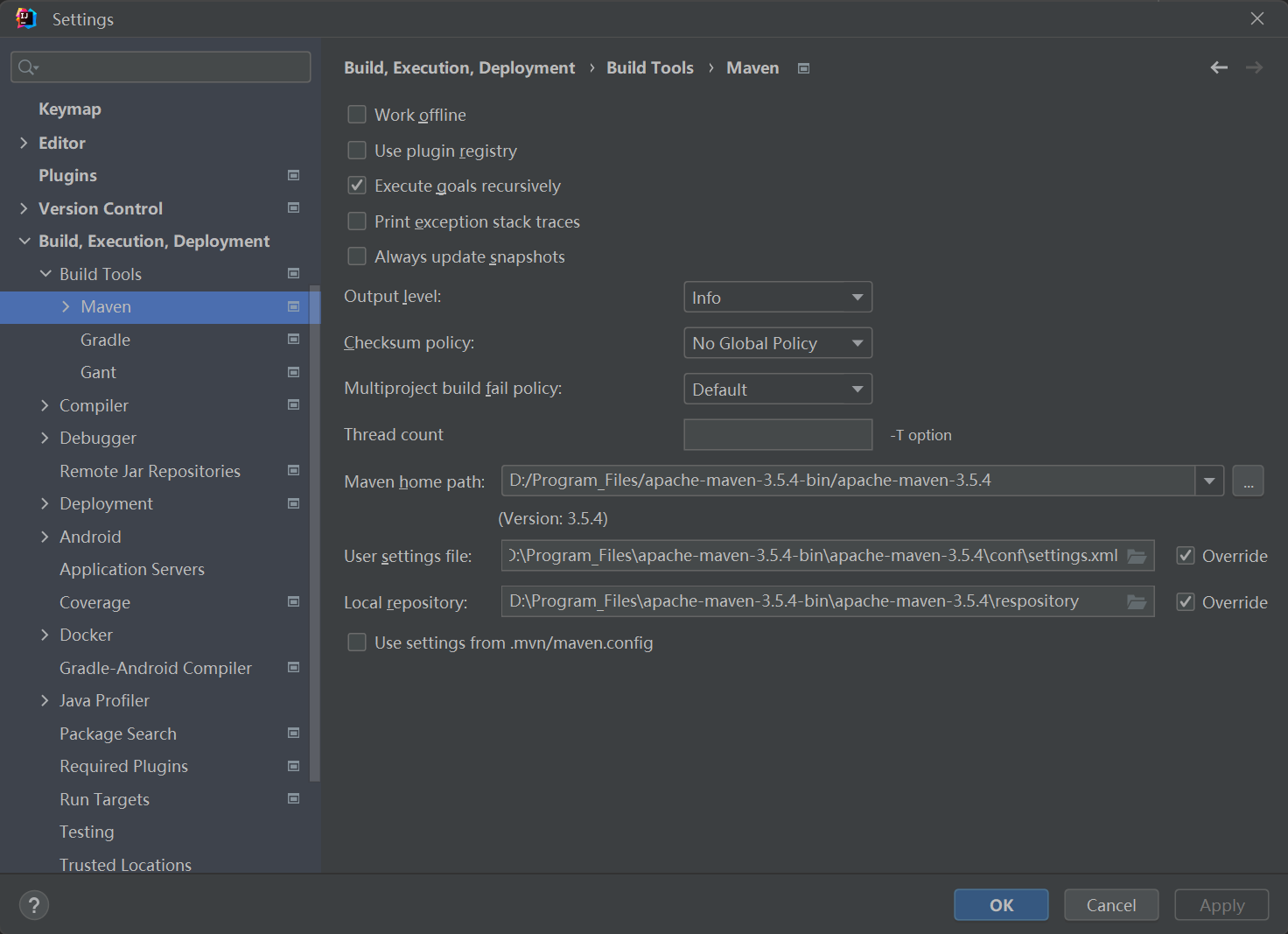Image resolution: width=1288 pixels, height=934 pixels.
Task: Click project-level icon next to Build Tools
Action: [x=294, y=273]
